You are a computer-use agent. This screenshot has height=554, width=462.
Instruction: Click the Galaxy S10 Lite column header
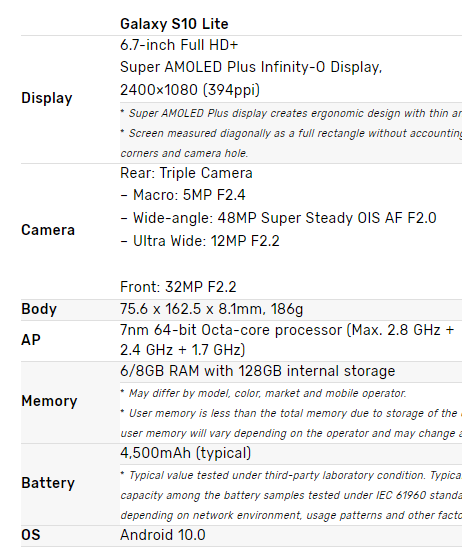(x=174, y=24)
